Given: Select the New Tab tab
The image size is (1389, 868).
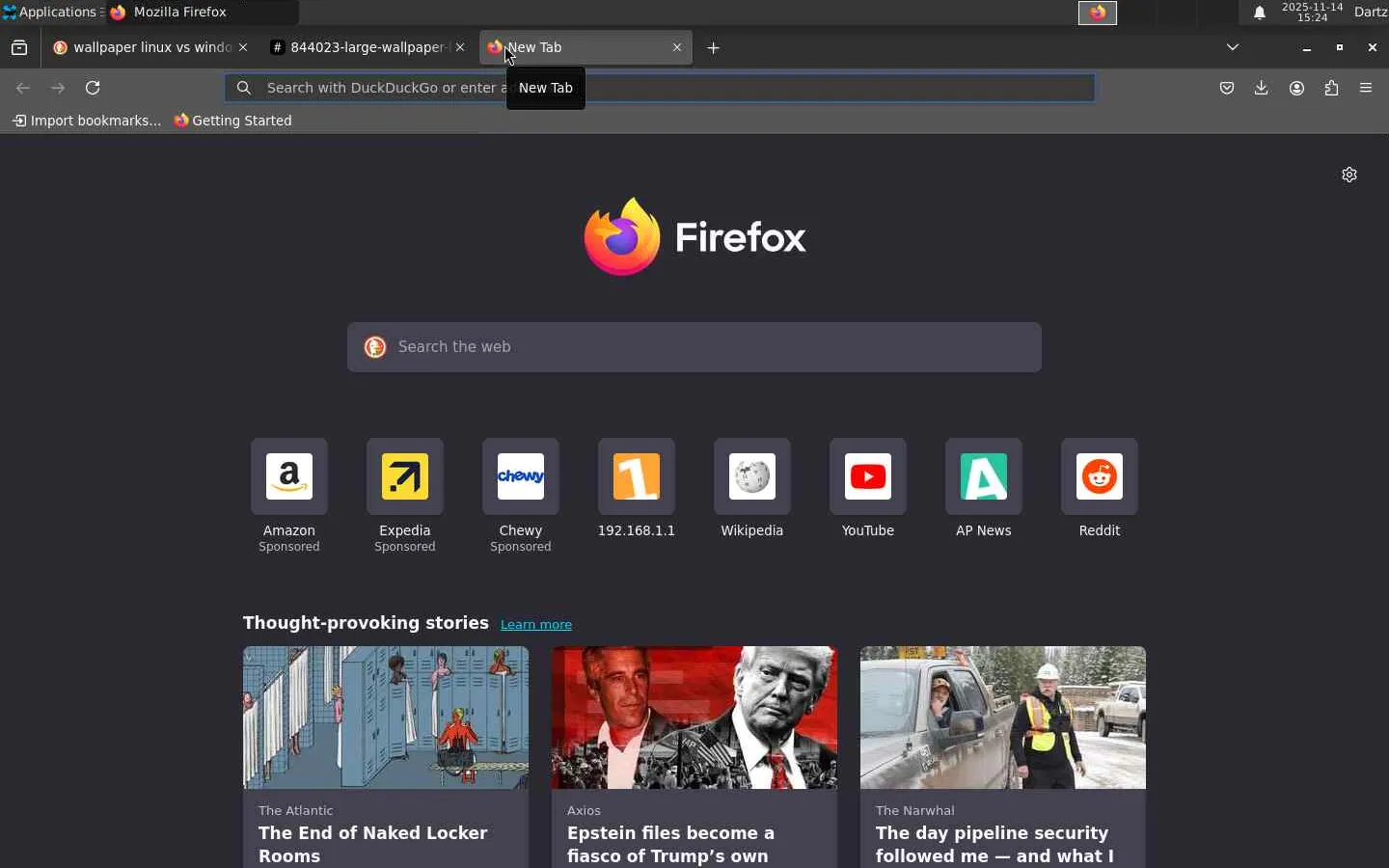Looking at the screenshot, I should (586, 47).
